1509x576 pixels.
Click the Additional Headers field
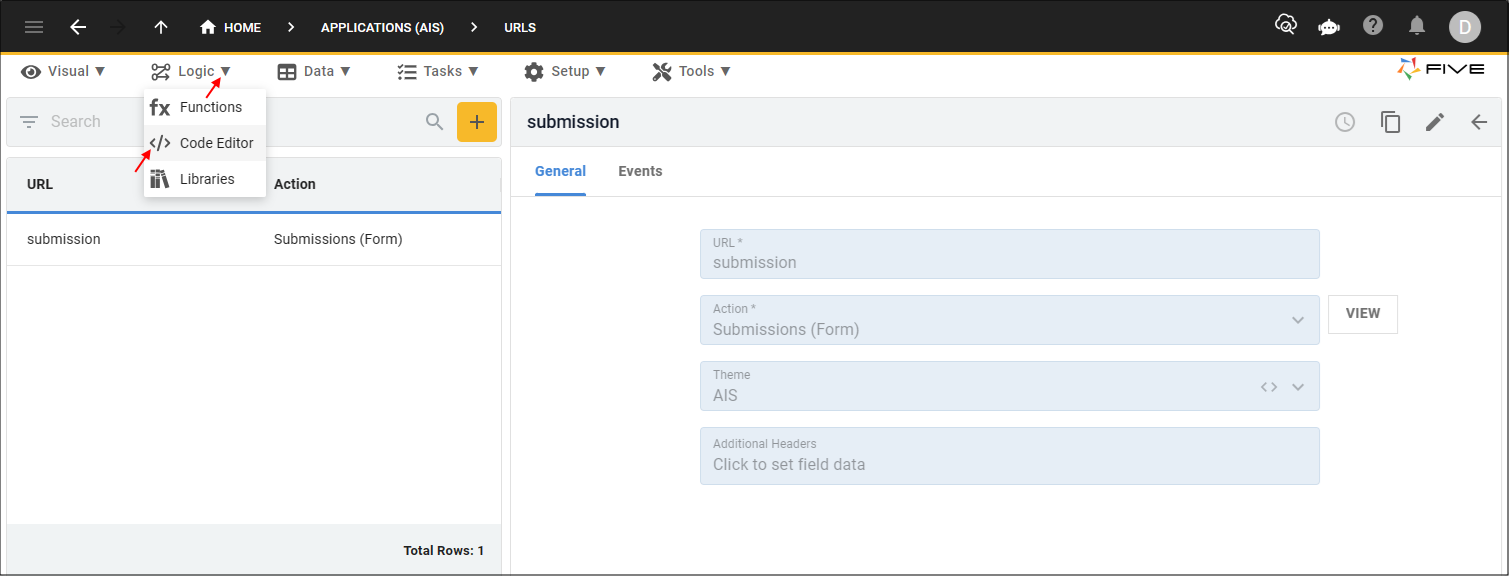(1009, 456)
